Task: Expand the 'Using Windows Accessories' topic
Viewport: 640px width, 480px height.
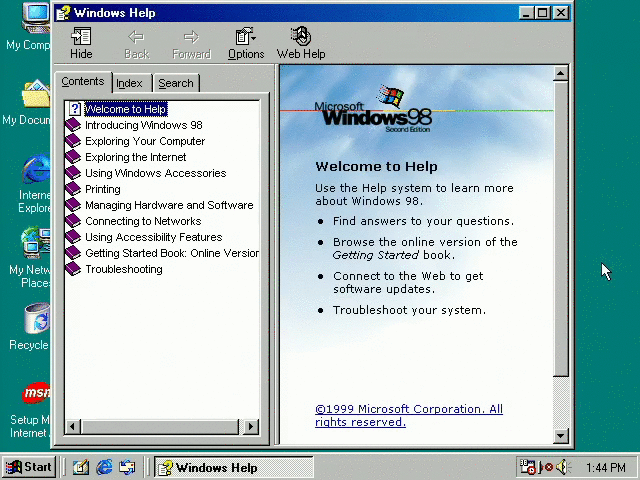Action: click(x=156, y=173)
